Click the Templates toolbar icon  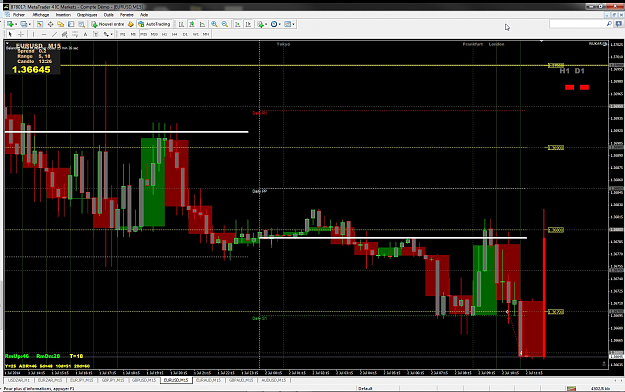tap(287, 24)
